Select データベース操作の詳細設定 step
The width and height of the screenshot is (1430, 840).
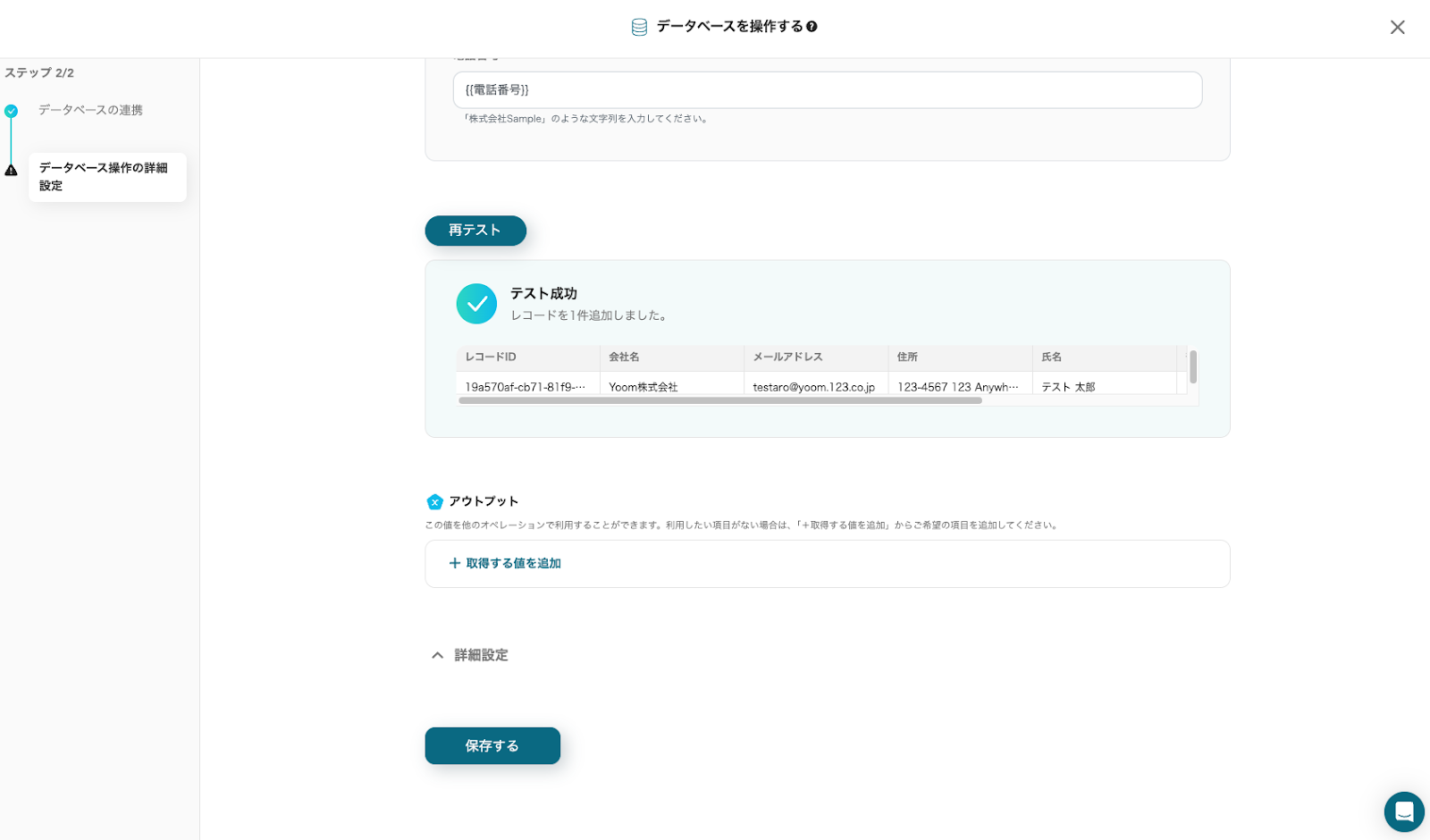coord(107,177)
